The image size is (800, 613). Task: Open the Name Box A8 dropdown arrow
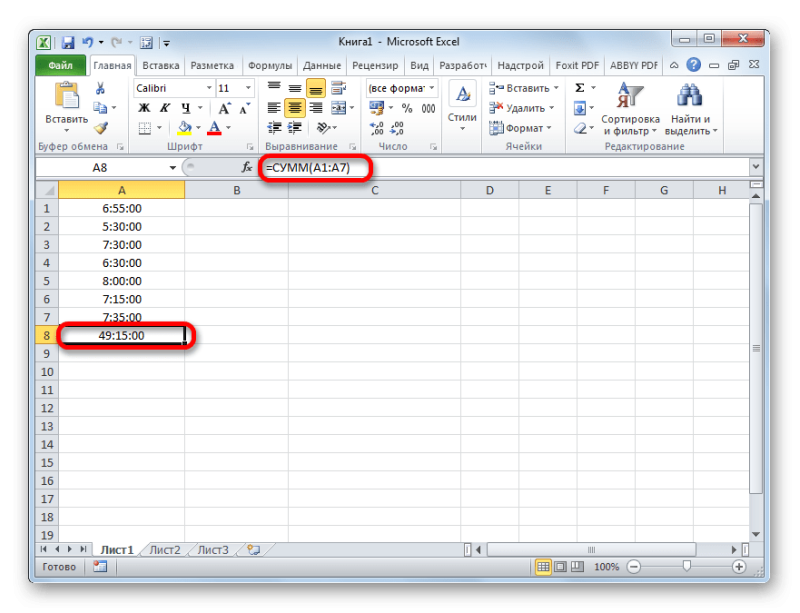172,167
